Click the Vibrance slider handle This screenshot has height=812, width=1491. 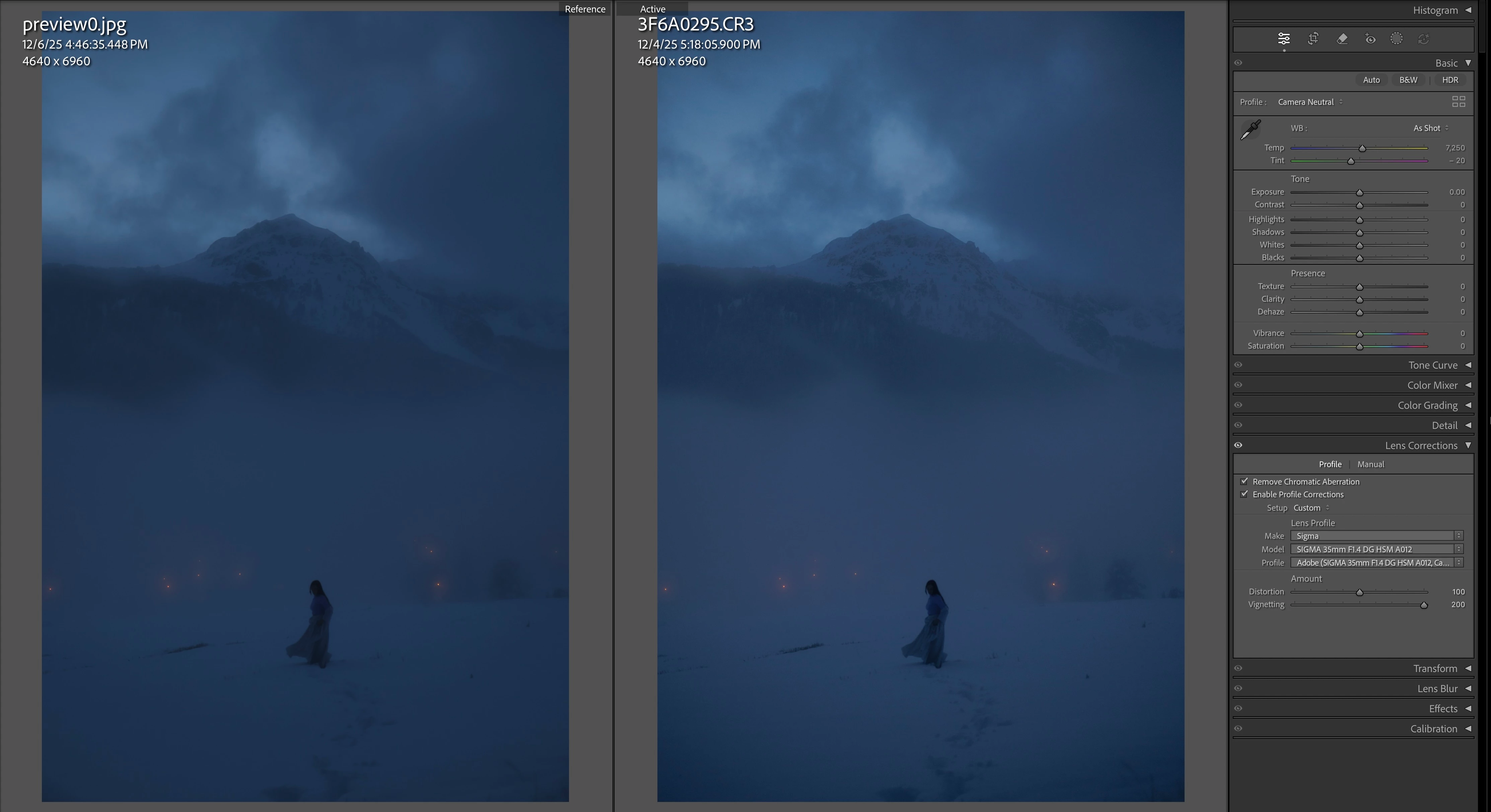click(x=1359, y=334)
